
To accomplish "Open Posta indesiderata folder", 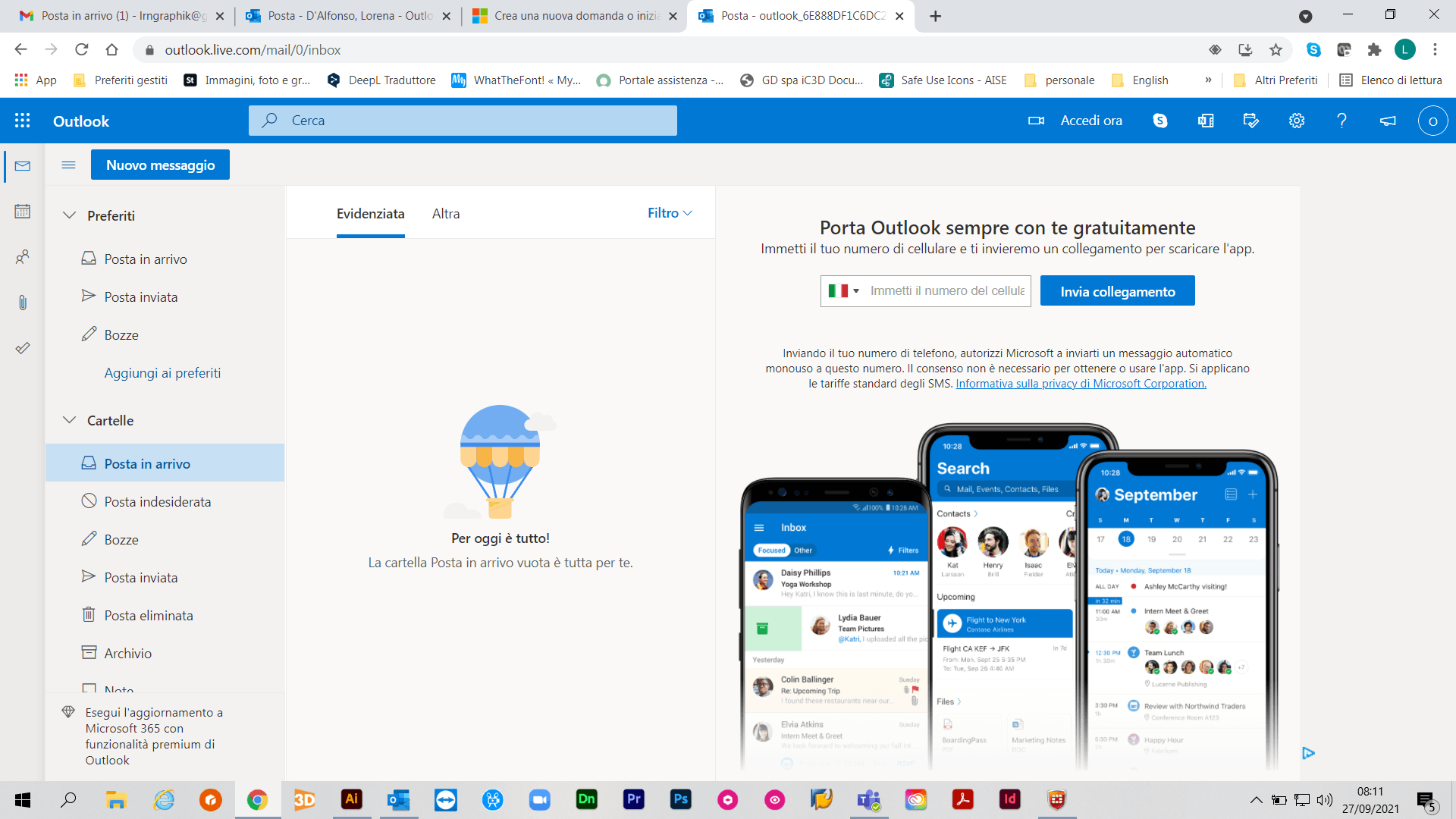I will 157,502.
